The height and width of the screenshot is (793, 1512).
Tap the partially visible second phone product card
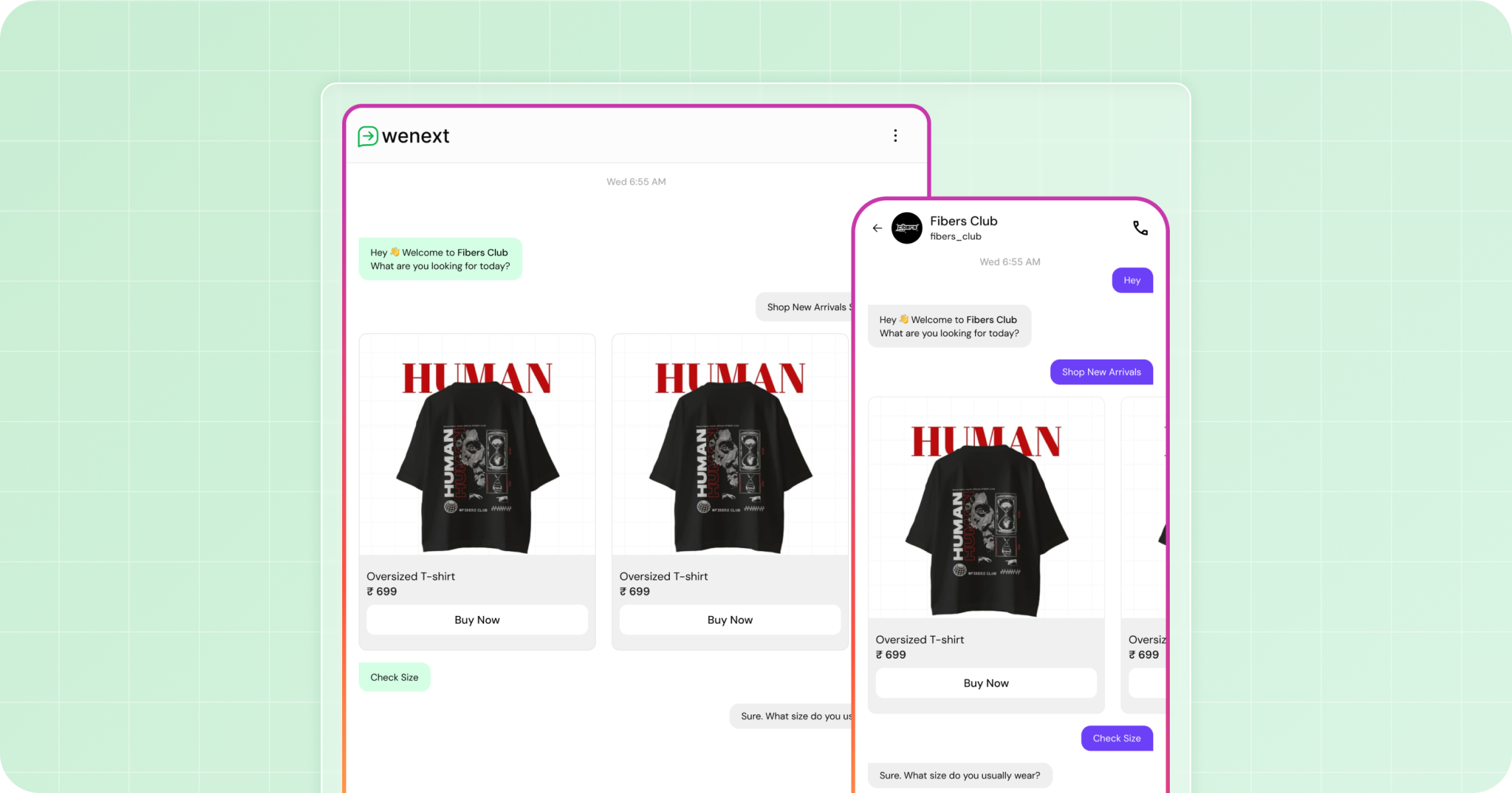tap(1144, 555)
